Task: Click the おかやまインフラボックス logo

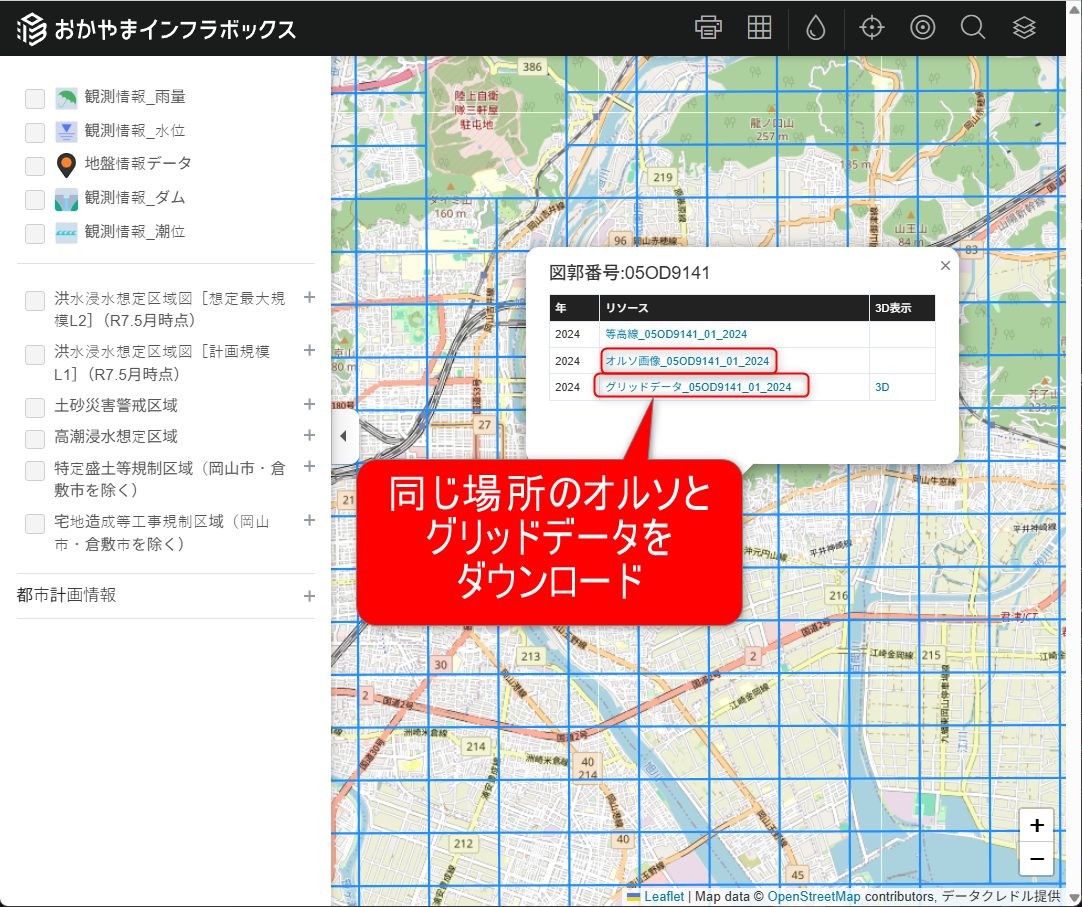Action: coord(157,29)
